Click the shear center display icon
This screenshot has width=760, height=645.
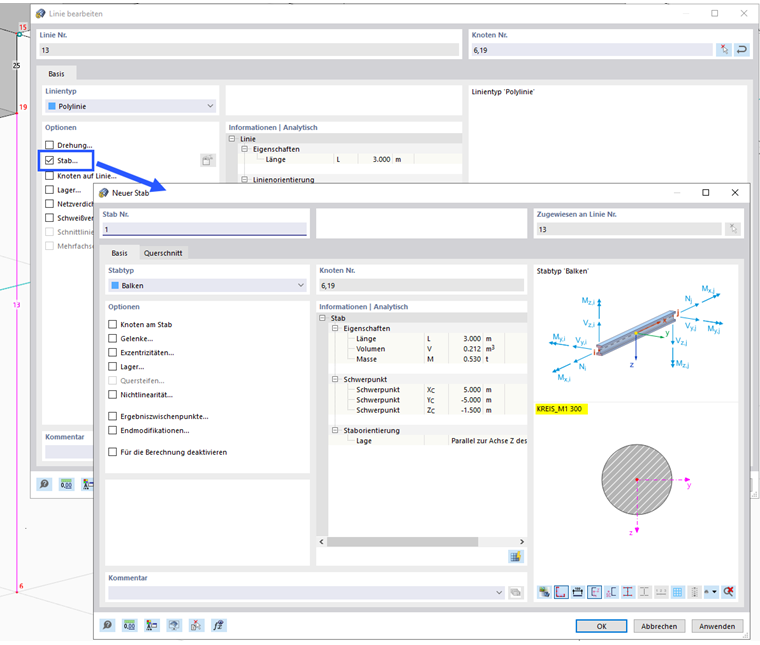(611, 592)
